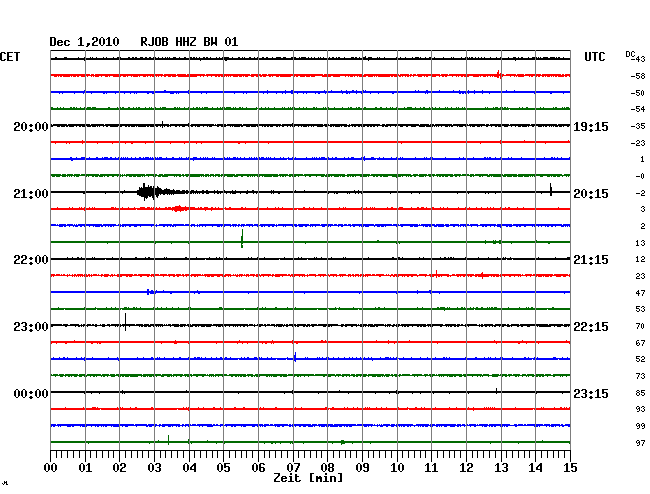Click the CET time label "21:00"
Screen dimensions: 650x494
click(31, 194)
